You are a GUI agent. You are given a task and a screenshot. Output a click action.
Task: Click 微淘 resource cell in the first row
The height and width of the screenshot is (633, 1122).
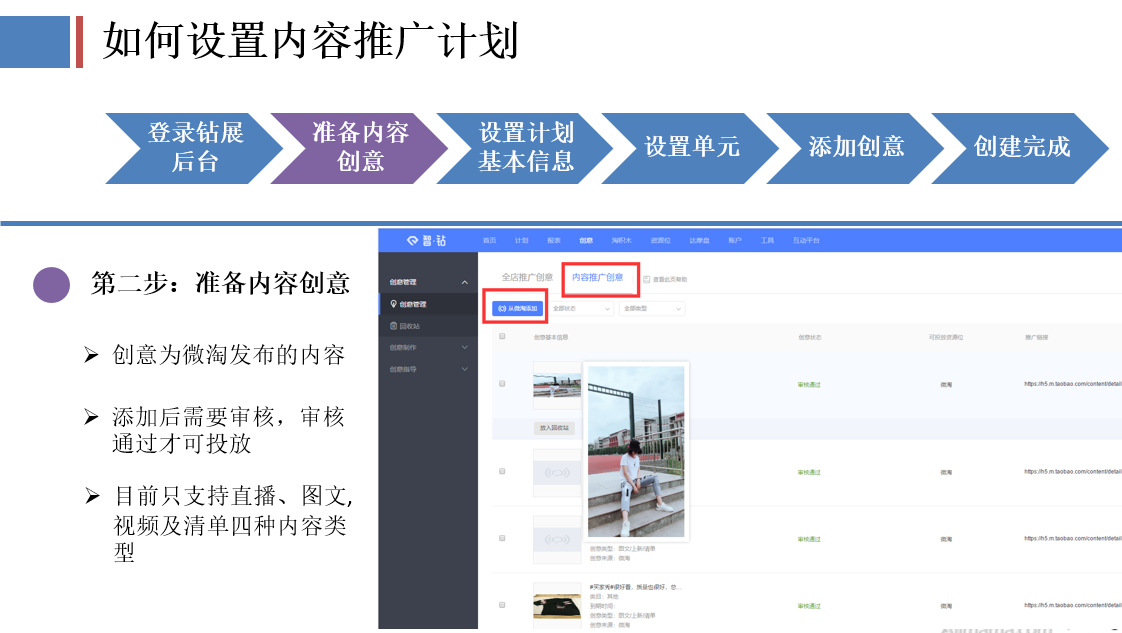[946, 384]
